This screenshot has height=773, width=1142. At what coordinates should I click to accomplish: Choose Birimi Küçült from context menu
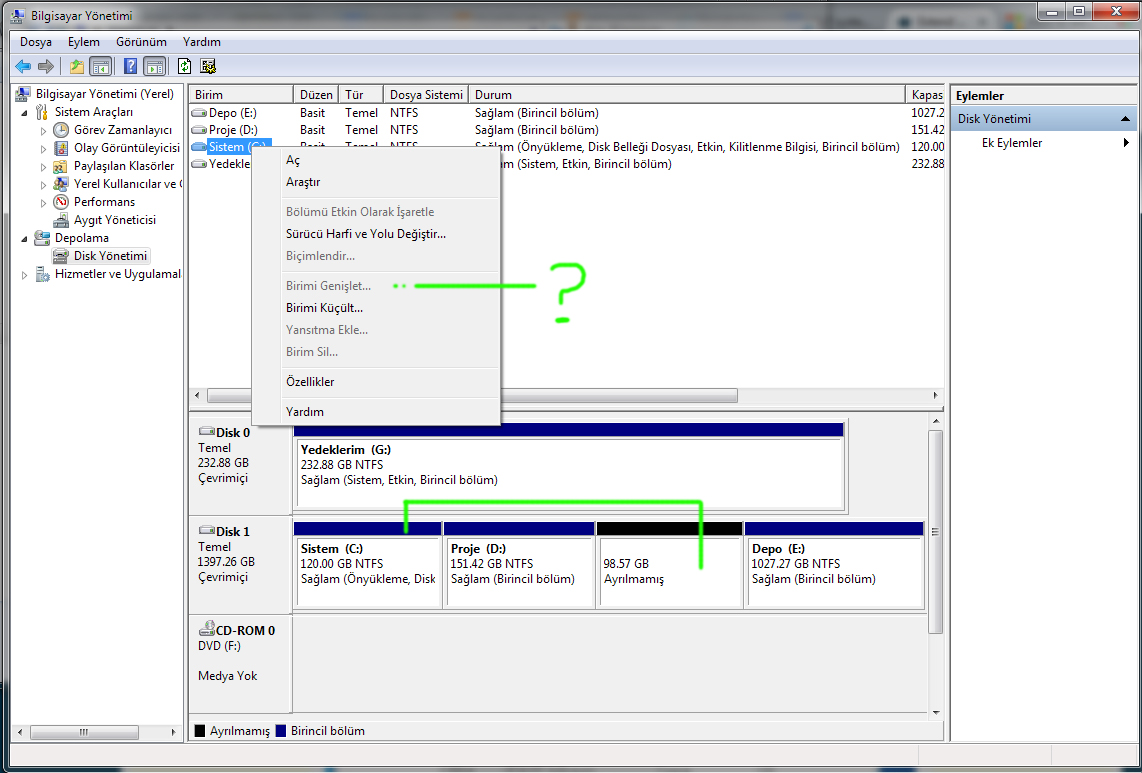point(324,308)
